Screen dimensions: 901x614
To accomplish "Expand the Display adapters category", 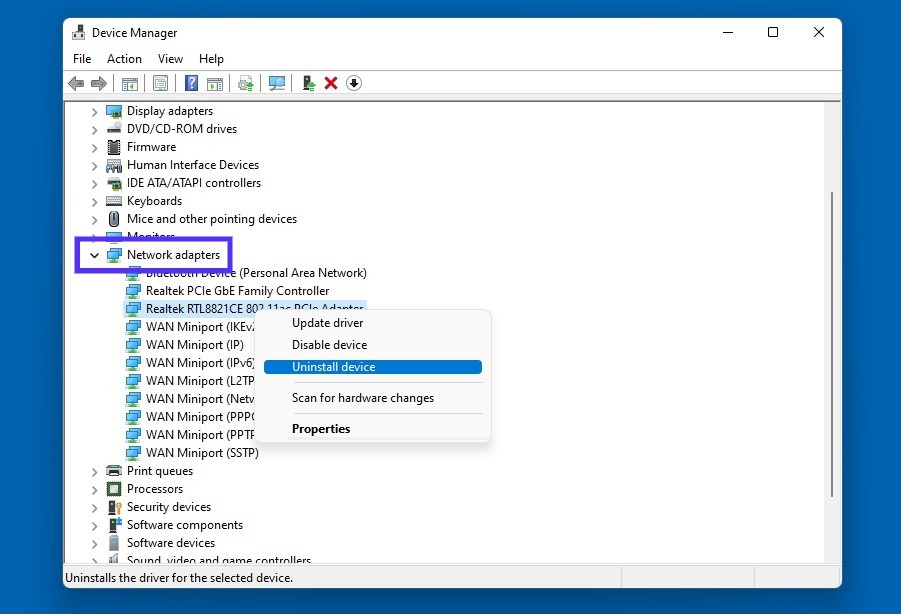I will point(95,111).
